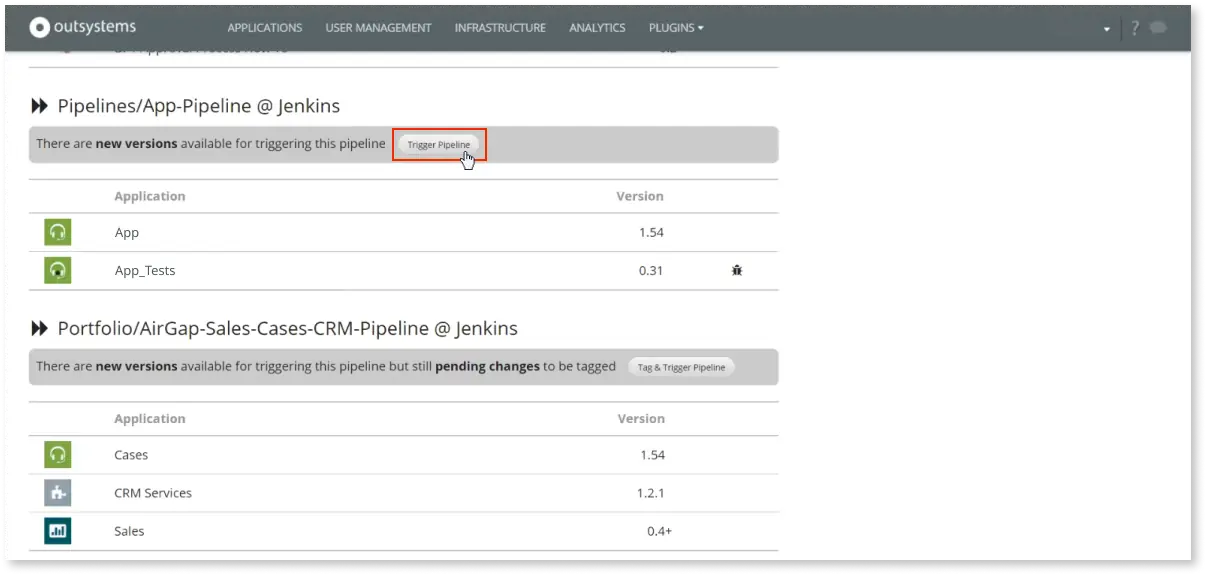The width and height of the screenshot is (1206, 575).
Task: Open the App_Tests application row
Action: point(403,271)
